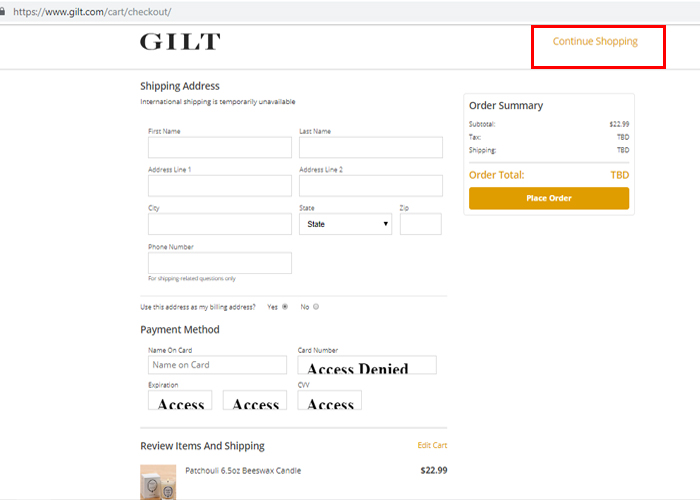700x500 pixels.
Task: Open the Edit Cart link
Action: click(x=432, y=445)
